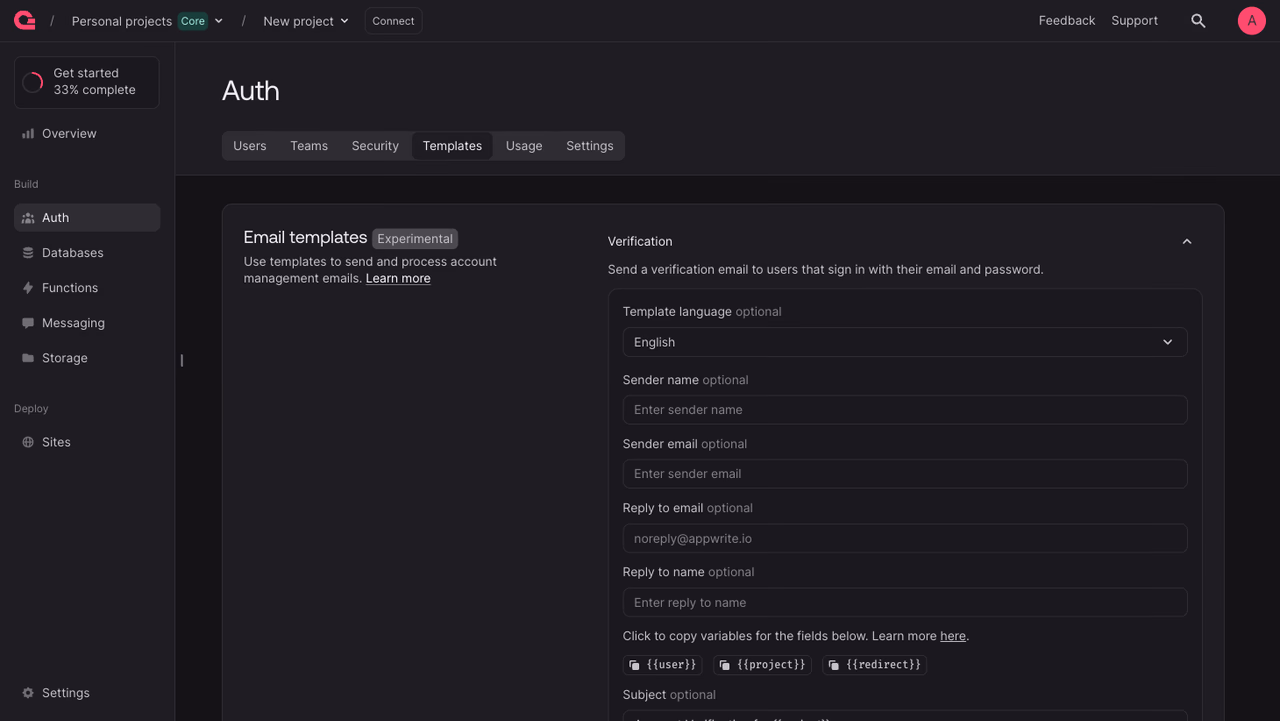Focus the Sender name field
The height and width of the screenshot is (721, 1280).
click(905, 410)
